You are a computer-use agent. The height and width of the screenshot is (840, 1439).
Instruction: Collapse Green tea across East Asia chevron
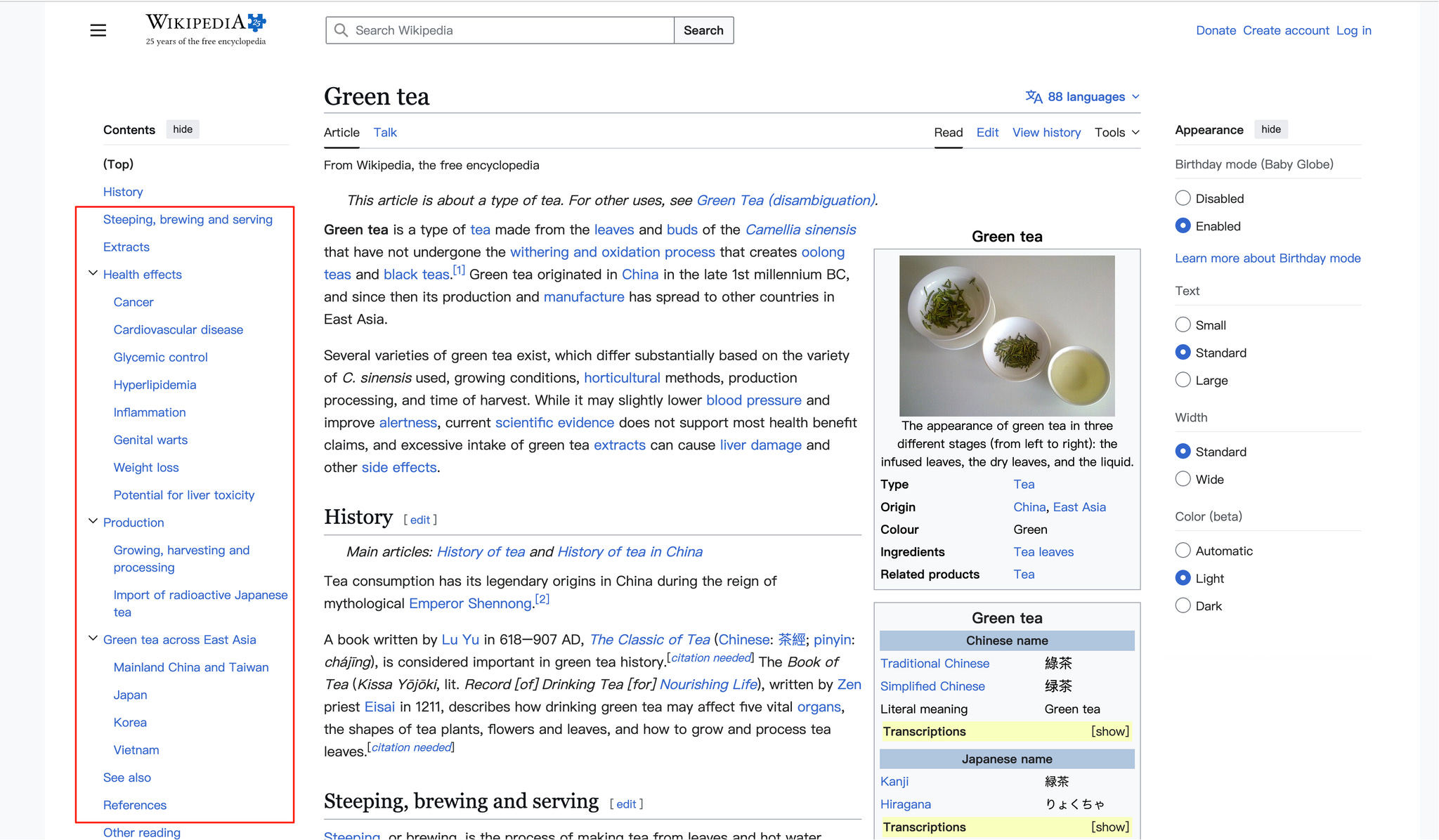[93, 639]
